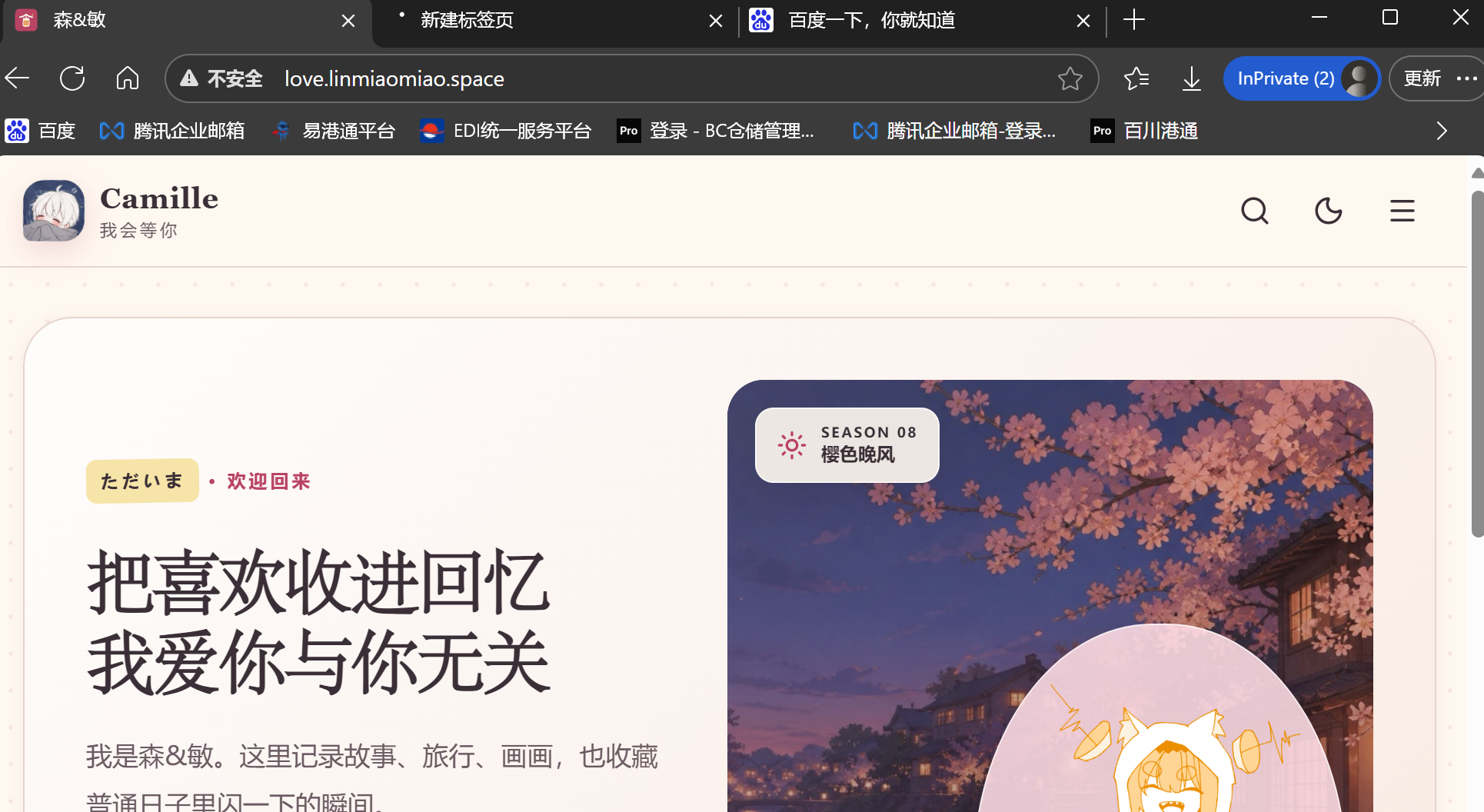Click the InPrivate (2) profile button
The image size is (1484, 812).
point(1302,78)
